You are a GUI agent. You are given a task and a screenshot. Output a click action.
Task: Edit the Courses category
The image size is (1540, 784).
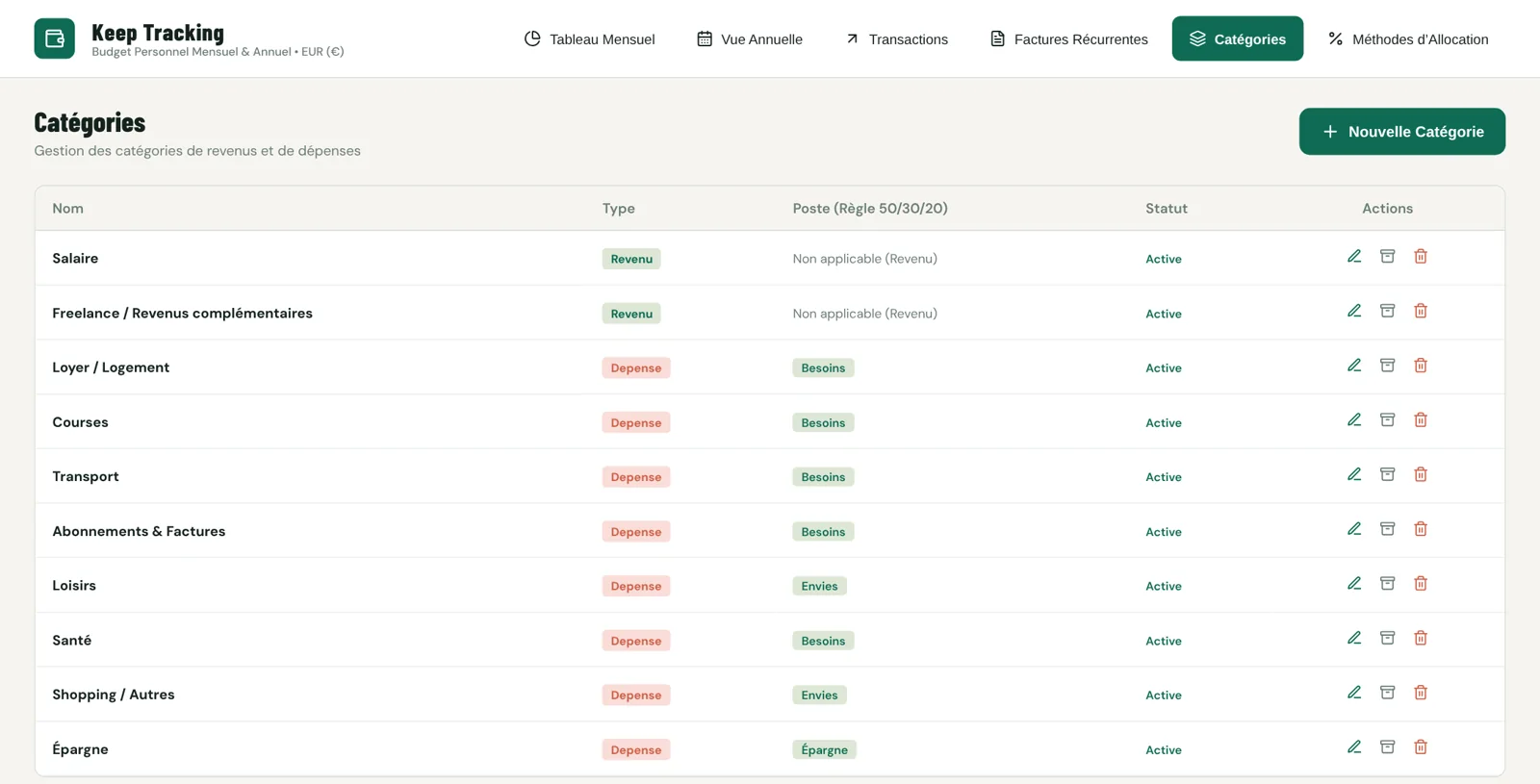tap(1354, 419)
